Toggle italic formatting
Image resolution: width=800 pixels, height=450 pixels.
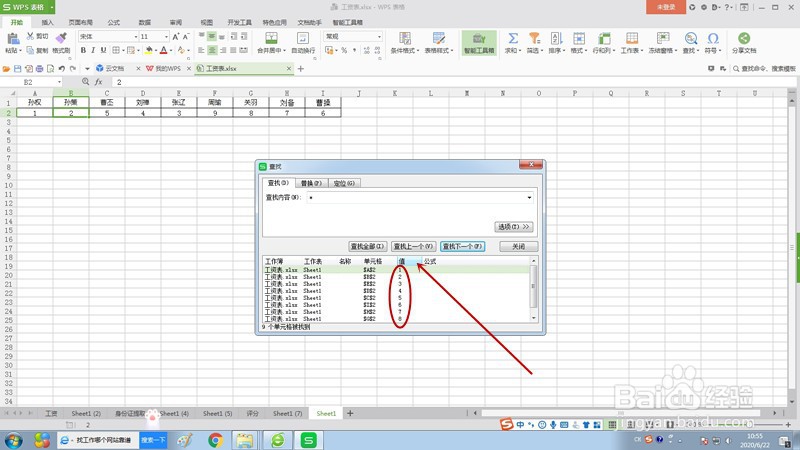93,50
